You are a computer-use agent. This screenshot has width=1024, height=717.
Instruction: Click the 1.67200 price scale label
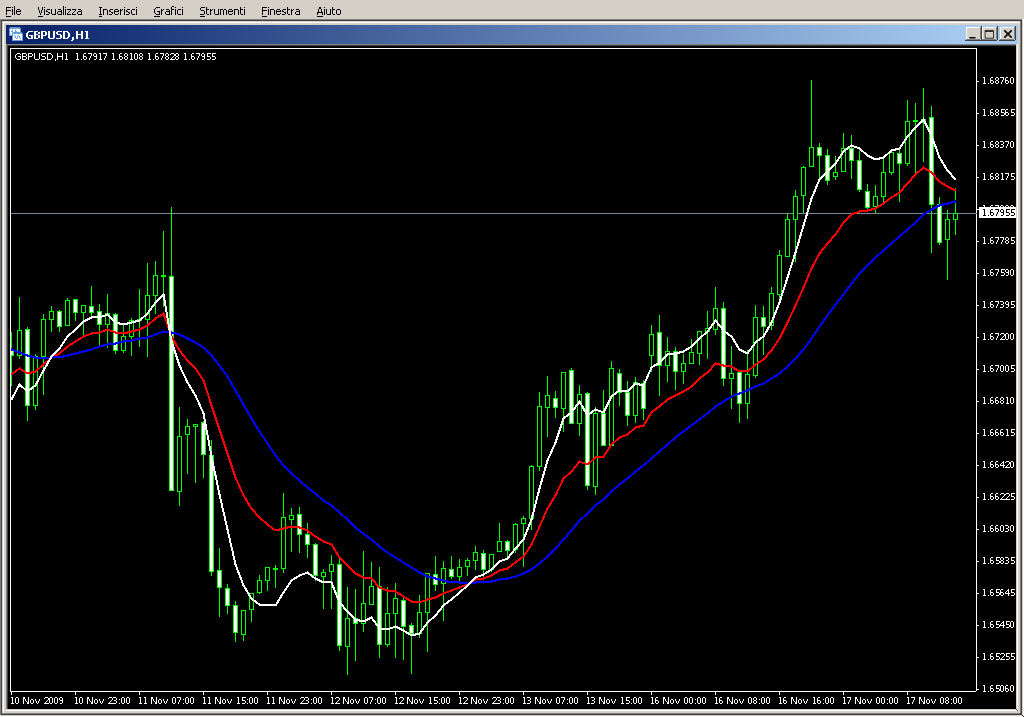pos(999,337)
